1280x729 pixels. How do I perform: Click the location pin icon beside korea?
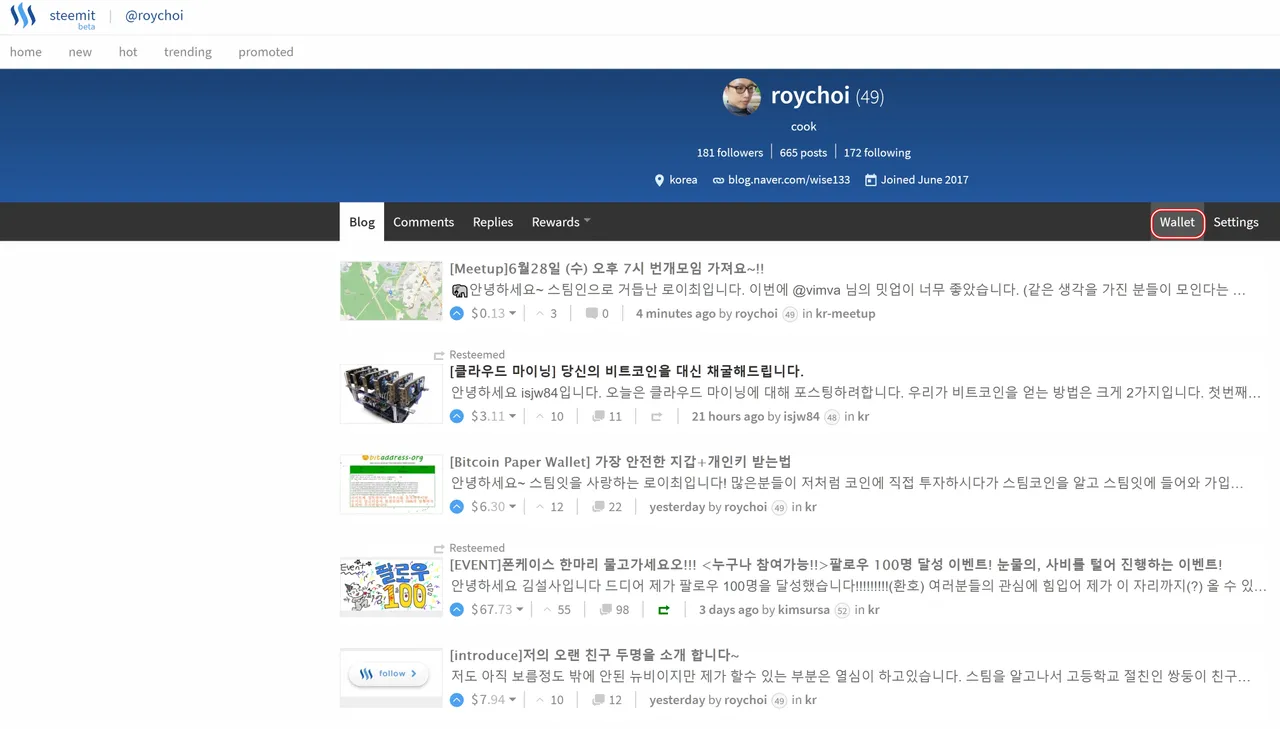click(659, 180)
